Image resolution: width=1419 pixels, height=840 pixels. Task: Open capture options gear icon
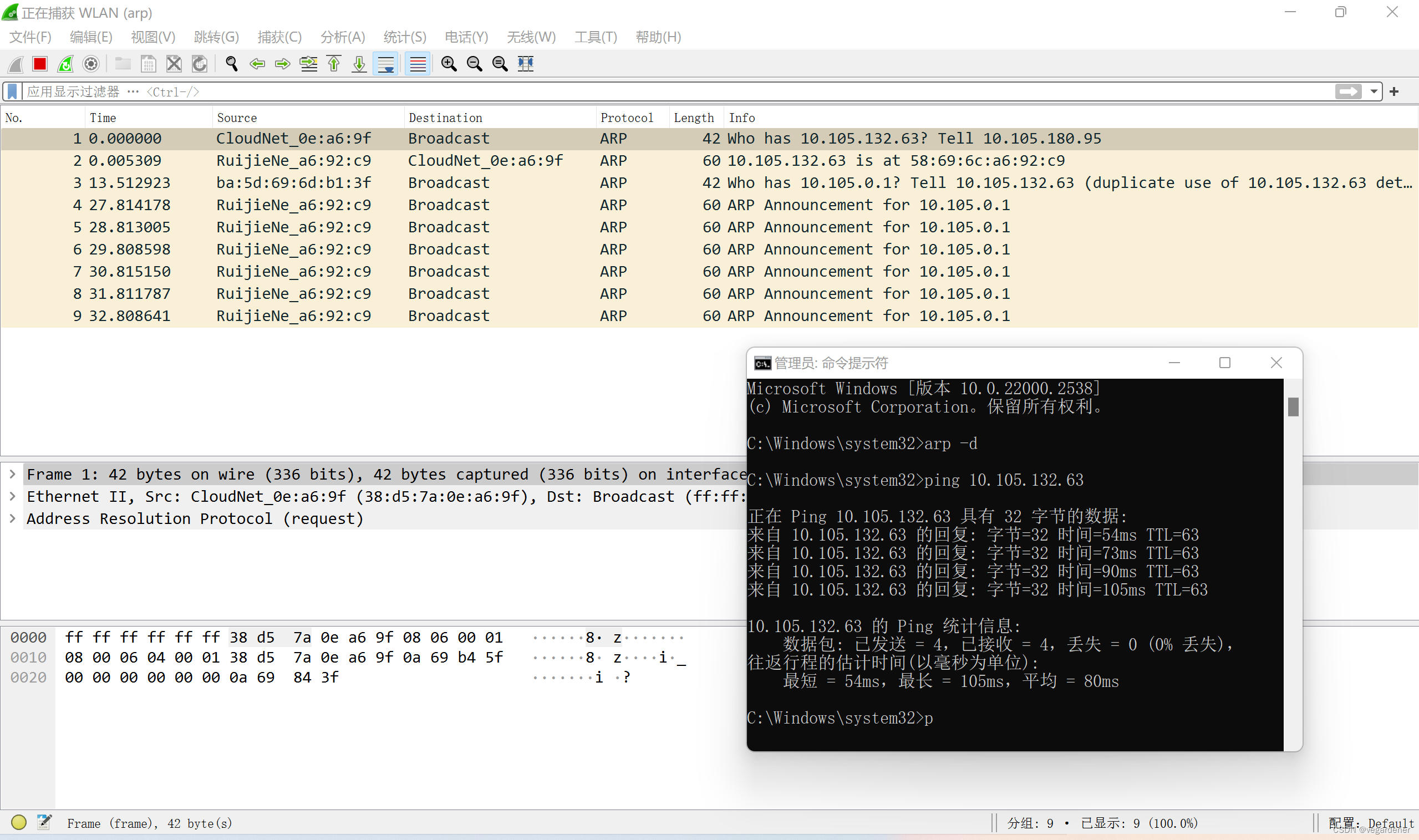point(91,64)
